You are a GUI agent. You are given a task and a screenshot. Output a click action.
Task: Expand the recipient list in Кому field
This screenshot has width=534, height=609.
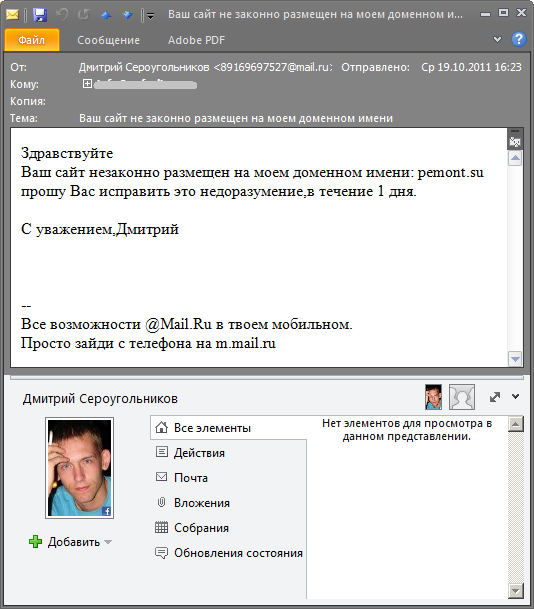click(87, 84)
